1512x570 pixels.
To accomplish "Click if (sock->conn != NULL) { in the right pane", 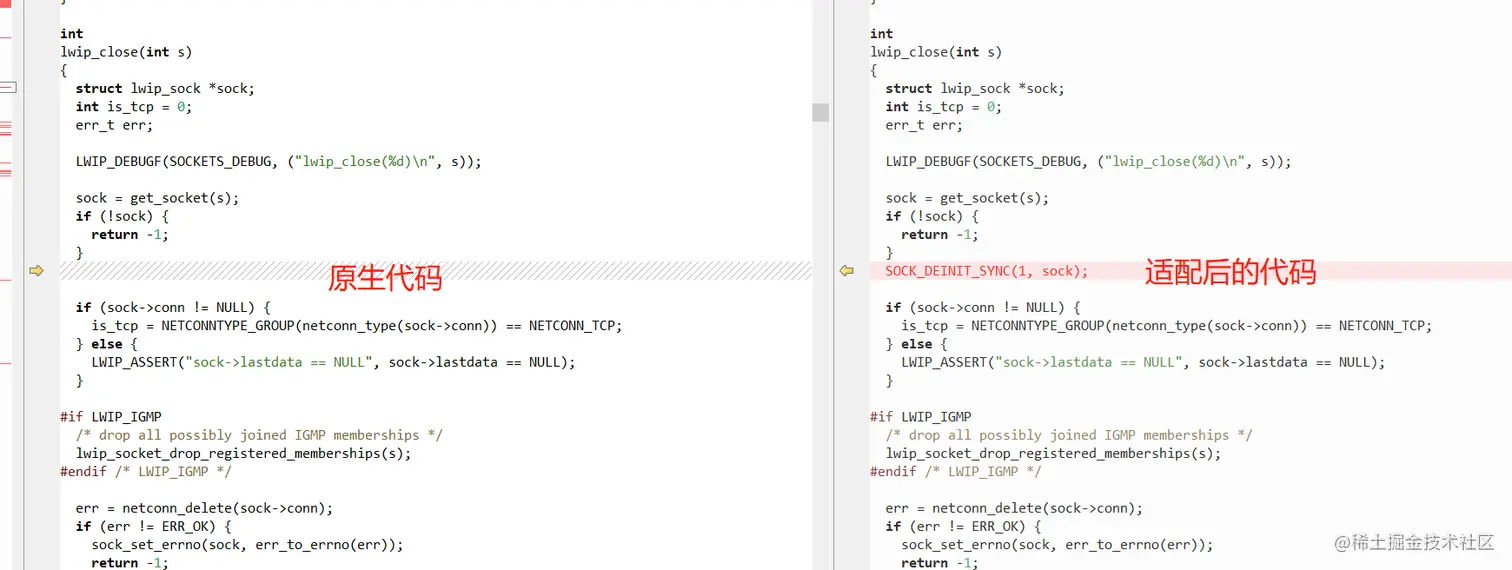I will (x=983, y=307).
